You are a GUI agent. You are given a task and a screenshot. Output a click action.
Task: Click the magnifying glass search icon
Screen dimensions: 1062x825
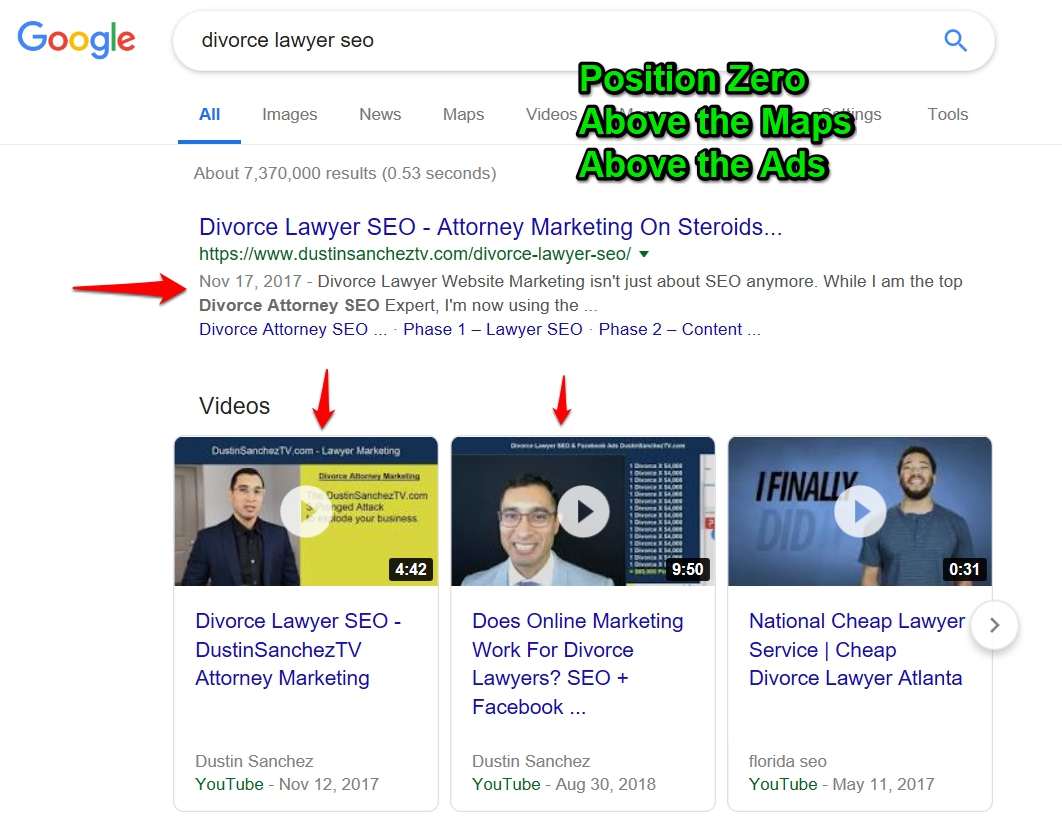(955, 41)
